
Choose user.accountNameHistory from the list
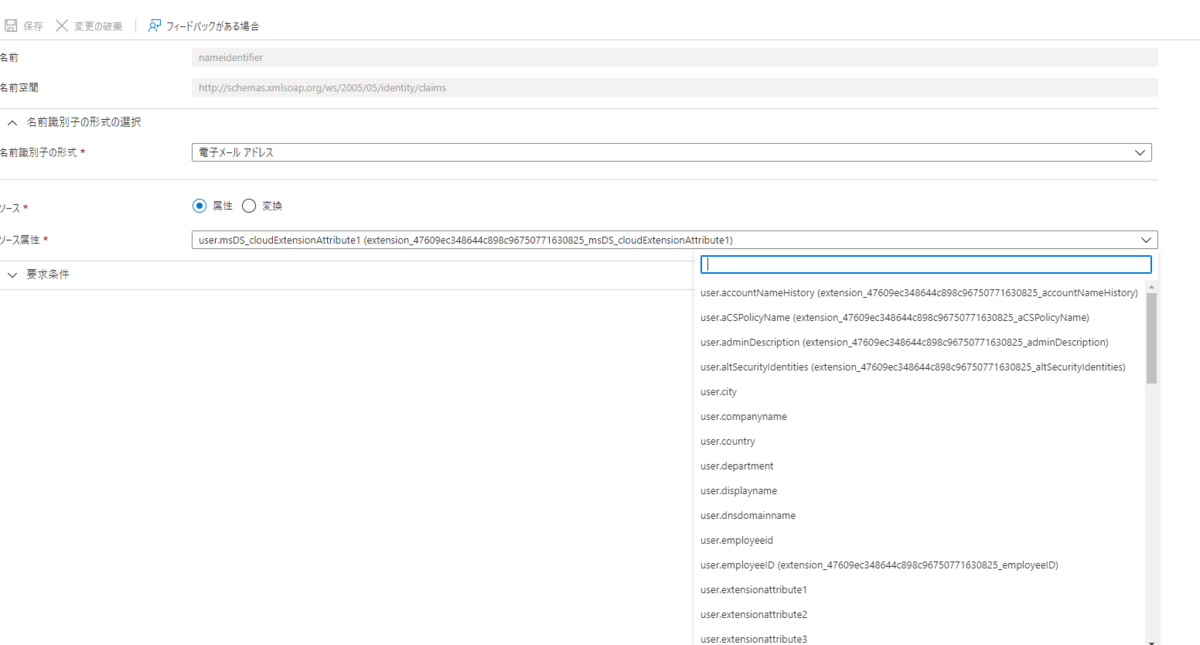(919, 293)
